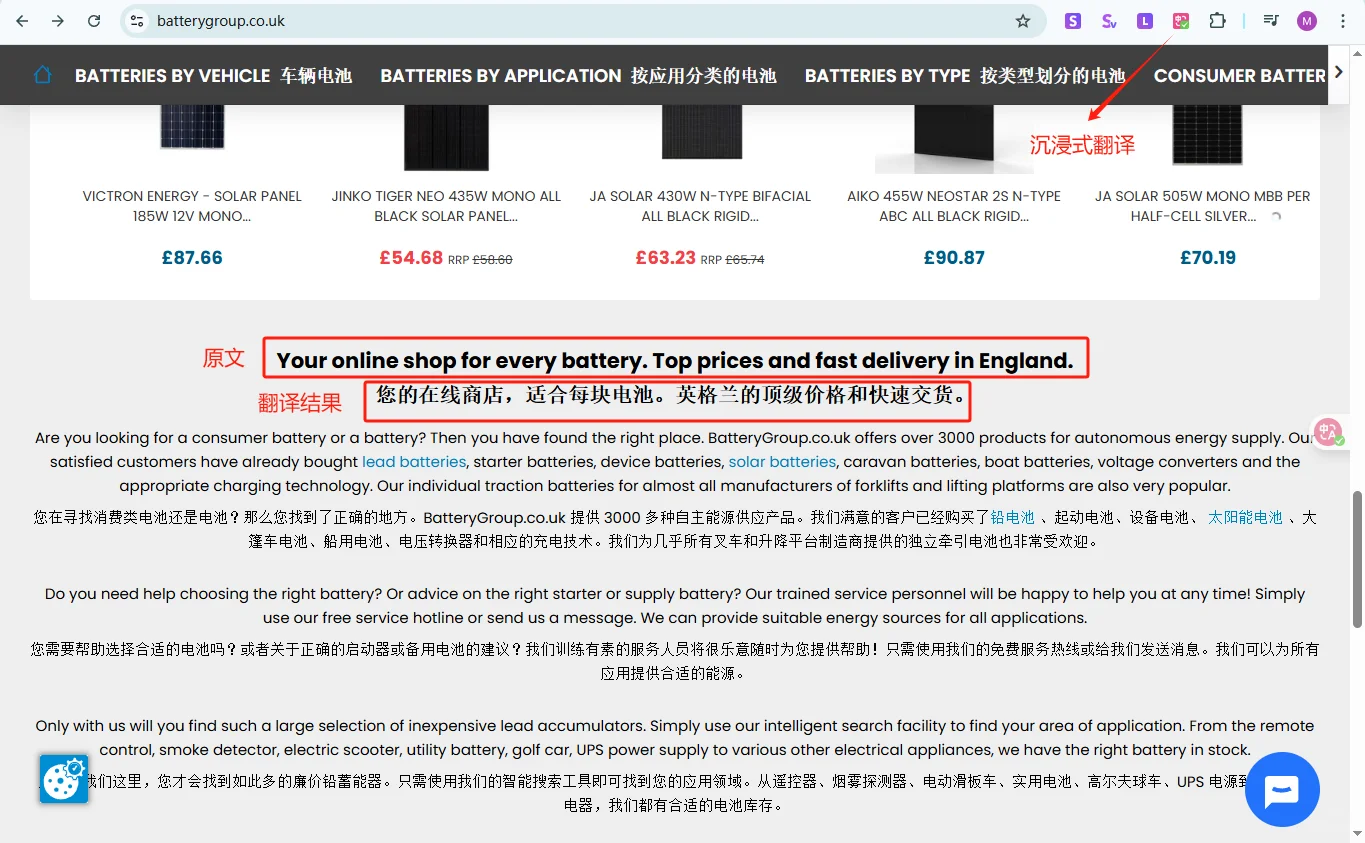Click the purple S extension icon

[x=1072, y=20]
